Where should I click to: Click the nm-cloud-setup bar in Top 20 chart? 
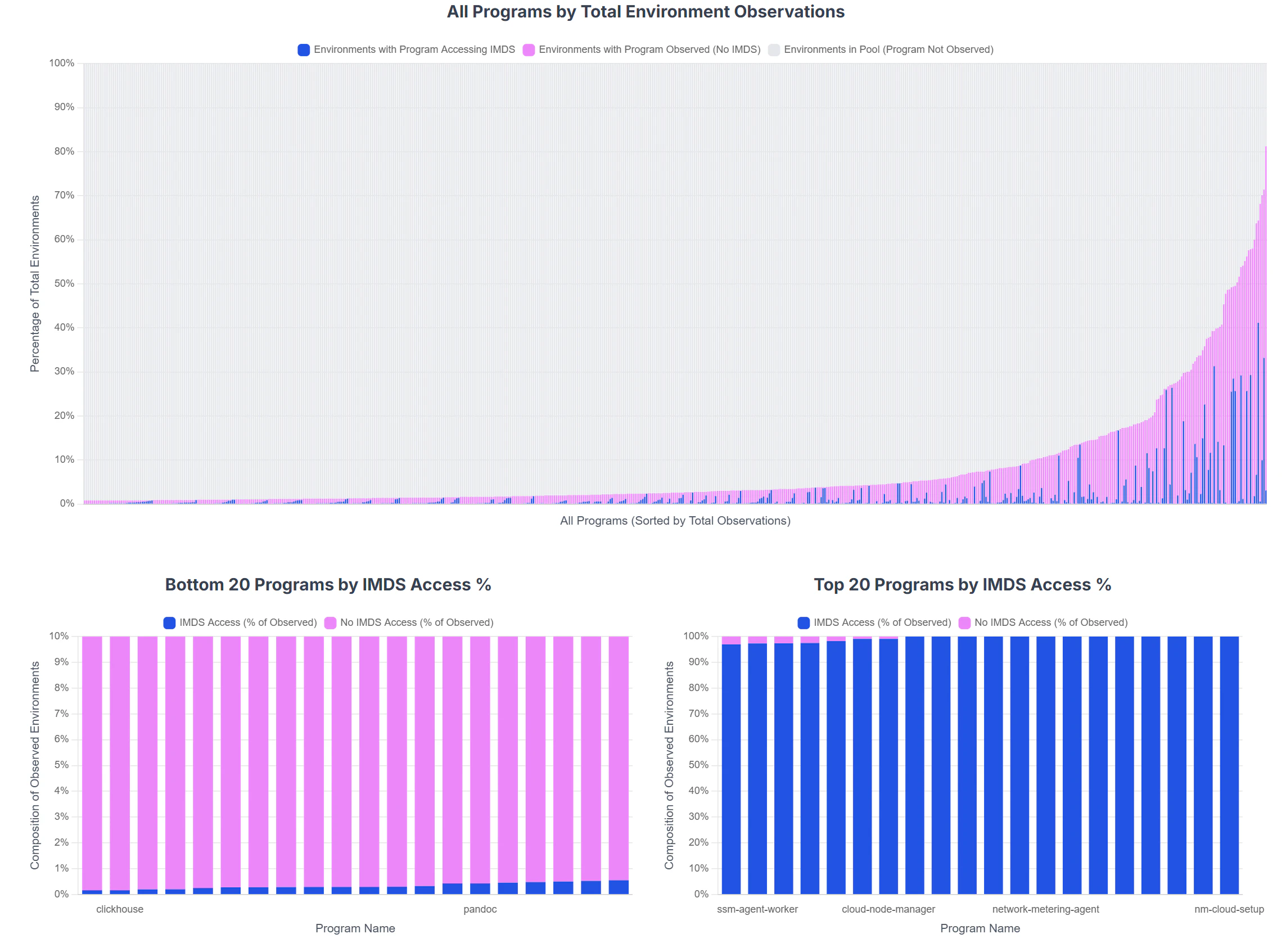1229,765
